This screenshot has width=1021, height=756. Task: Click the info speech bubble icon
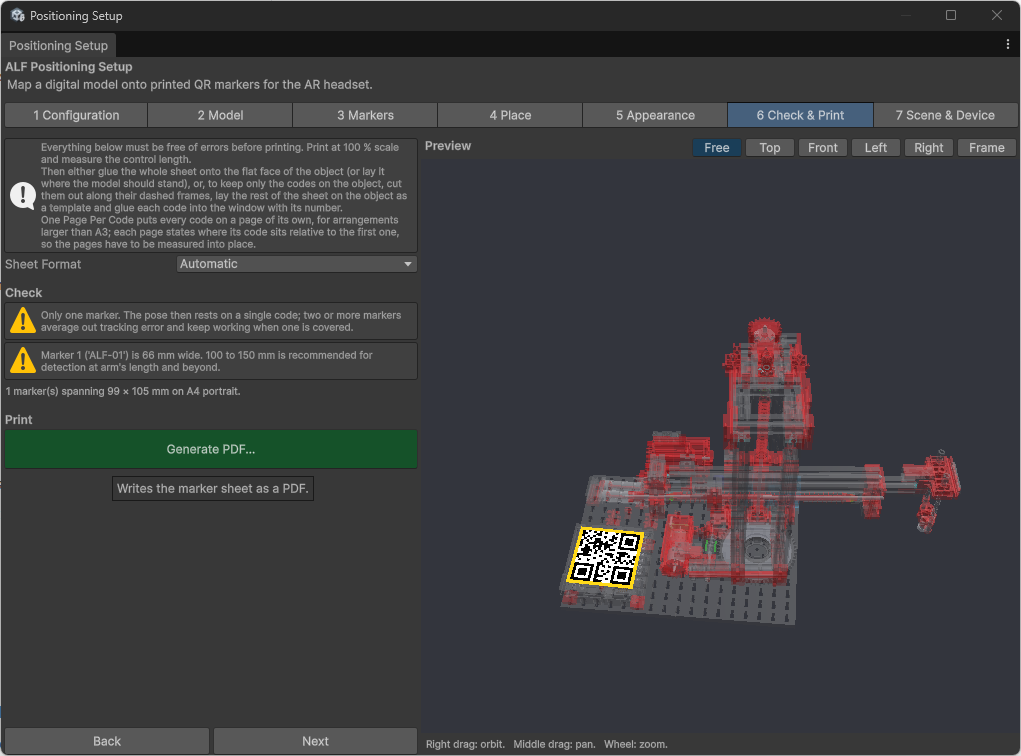(23, 195)
